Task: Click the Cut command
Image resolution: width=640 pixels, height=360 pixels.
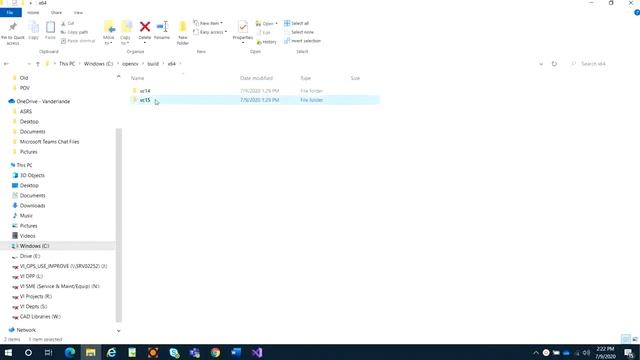Action: (x=67, y=24)
